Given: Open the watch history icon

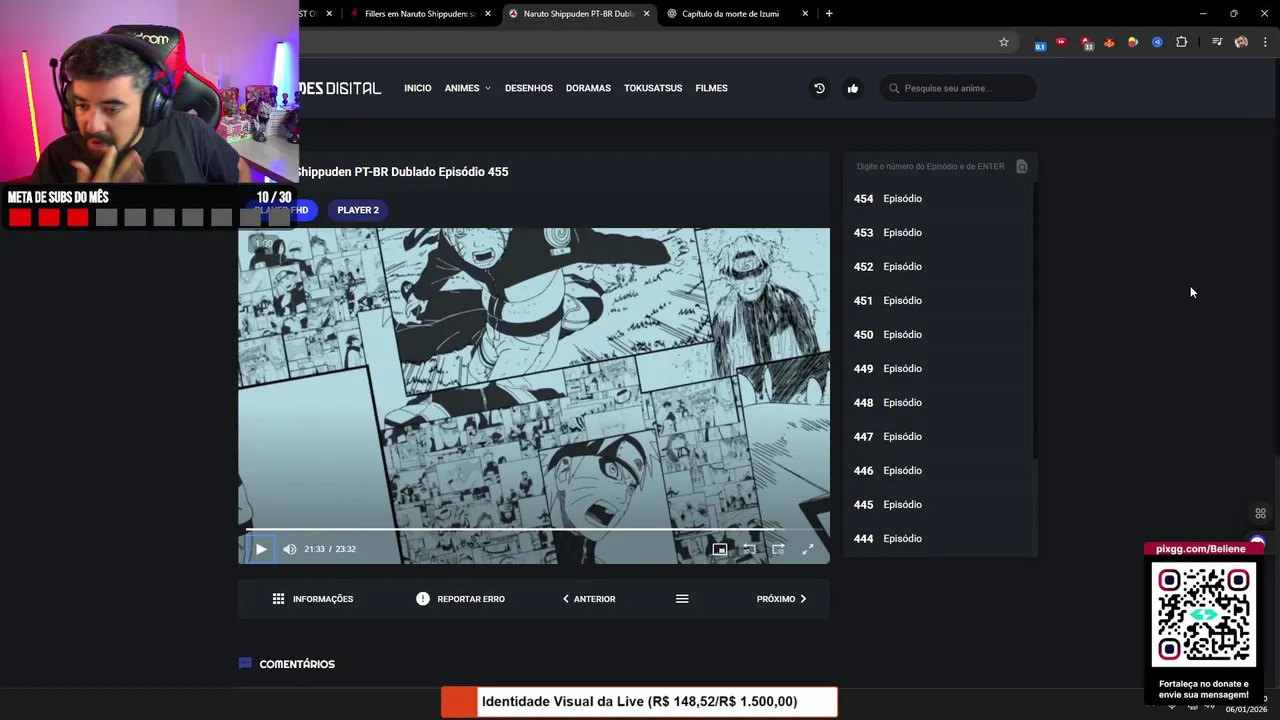Looking at the screenshot, I should click(819, 88).
